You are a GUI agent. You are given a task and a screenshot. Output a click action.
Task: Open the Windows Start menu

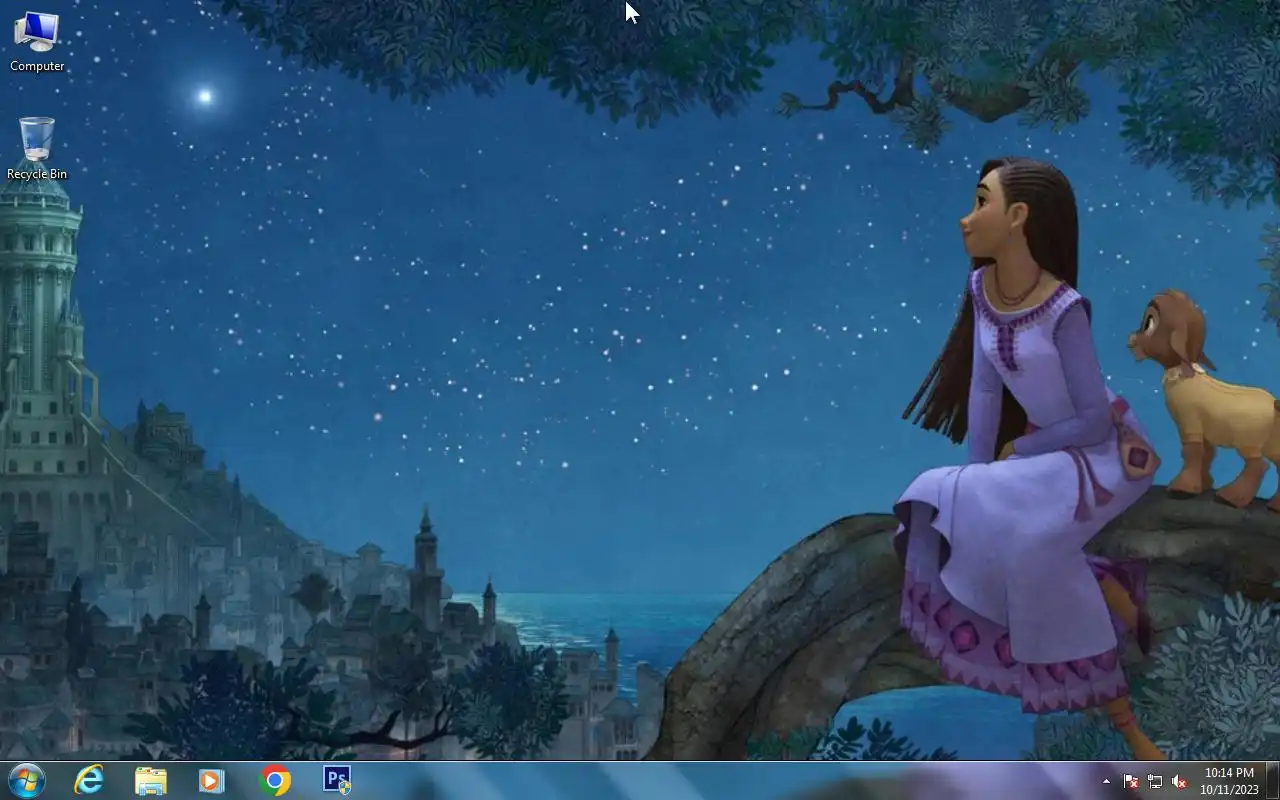pos(26,780)
